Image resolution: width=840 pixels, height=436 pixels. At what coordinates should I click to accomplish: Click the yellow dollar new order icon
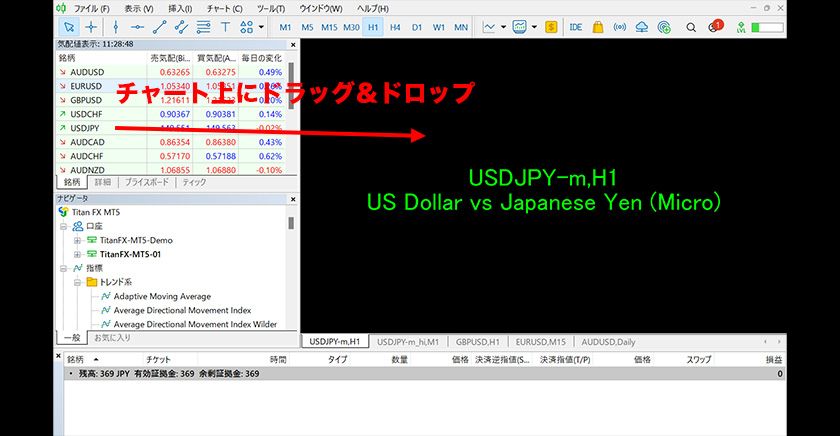point(551,27)
